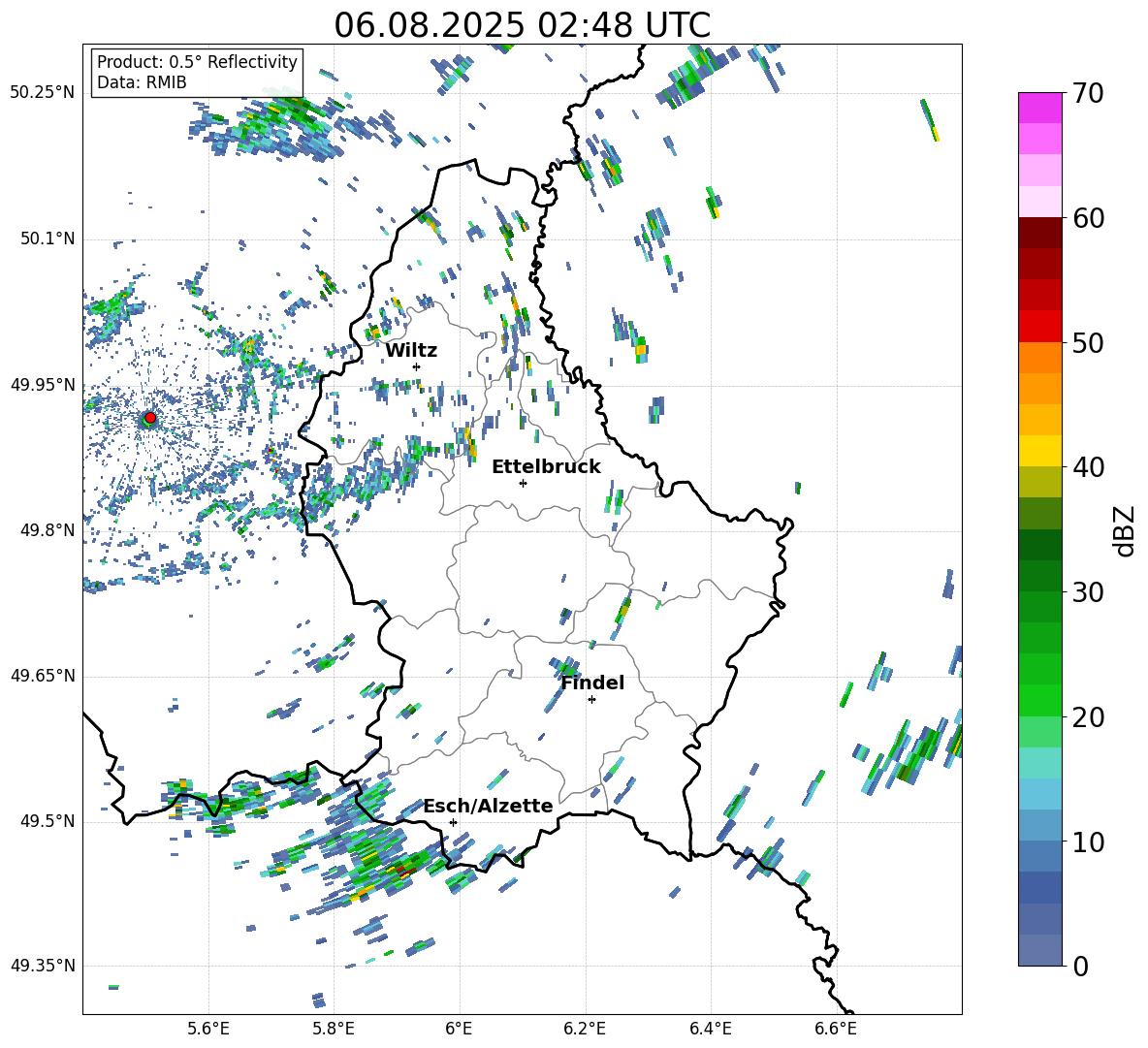Click the 49.65°N latitude label

tap(43, 675)
